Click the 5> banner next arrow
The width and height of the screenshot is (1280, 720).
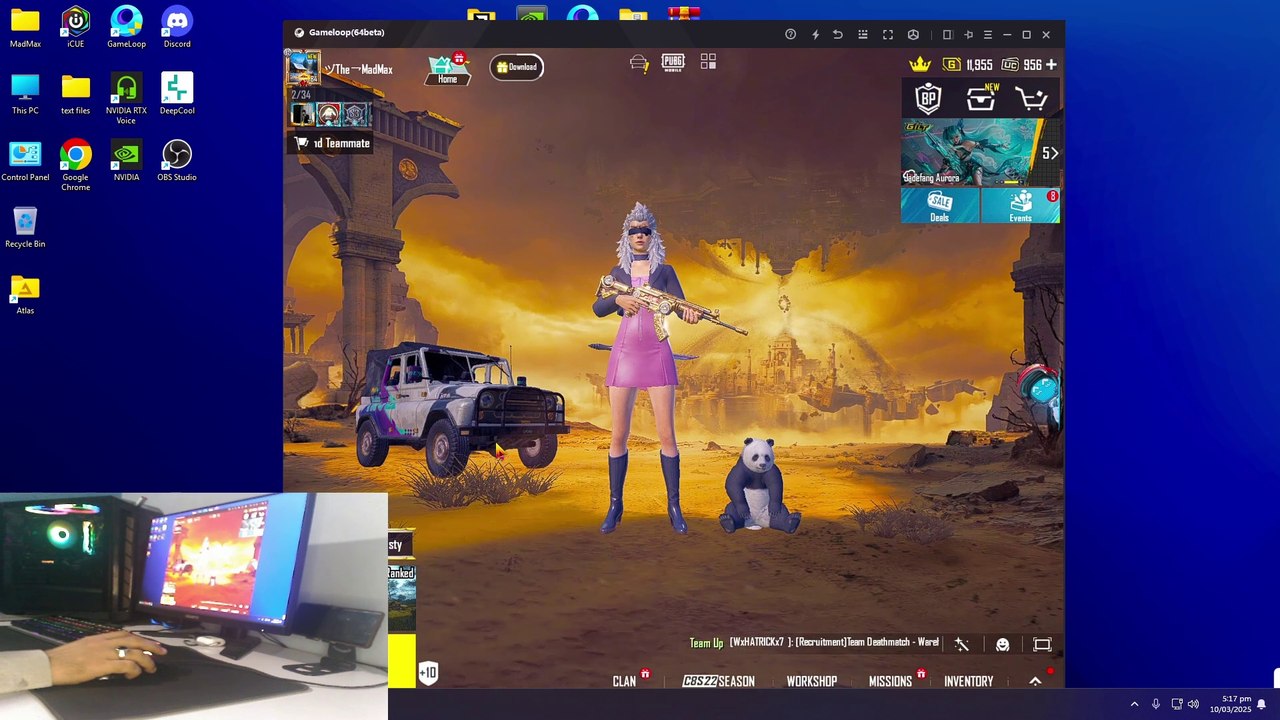click(1050, 153)
